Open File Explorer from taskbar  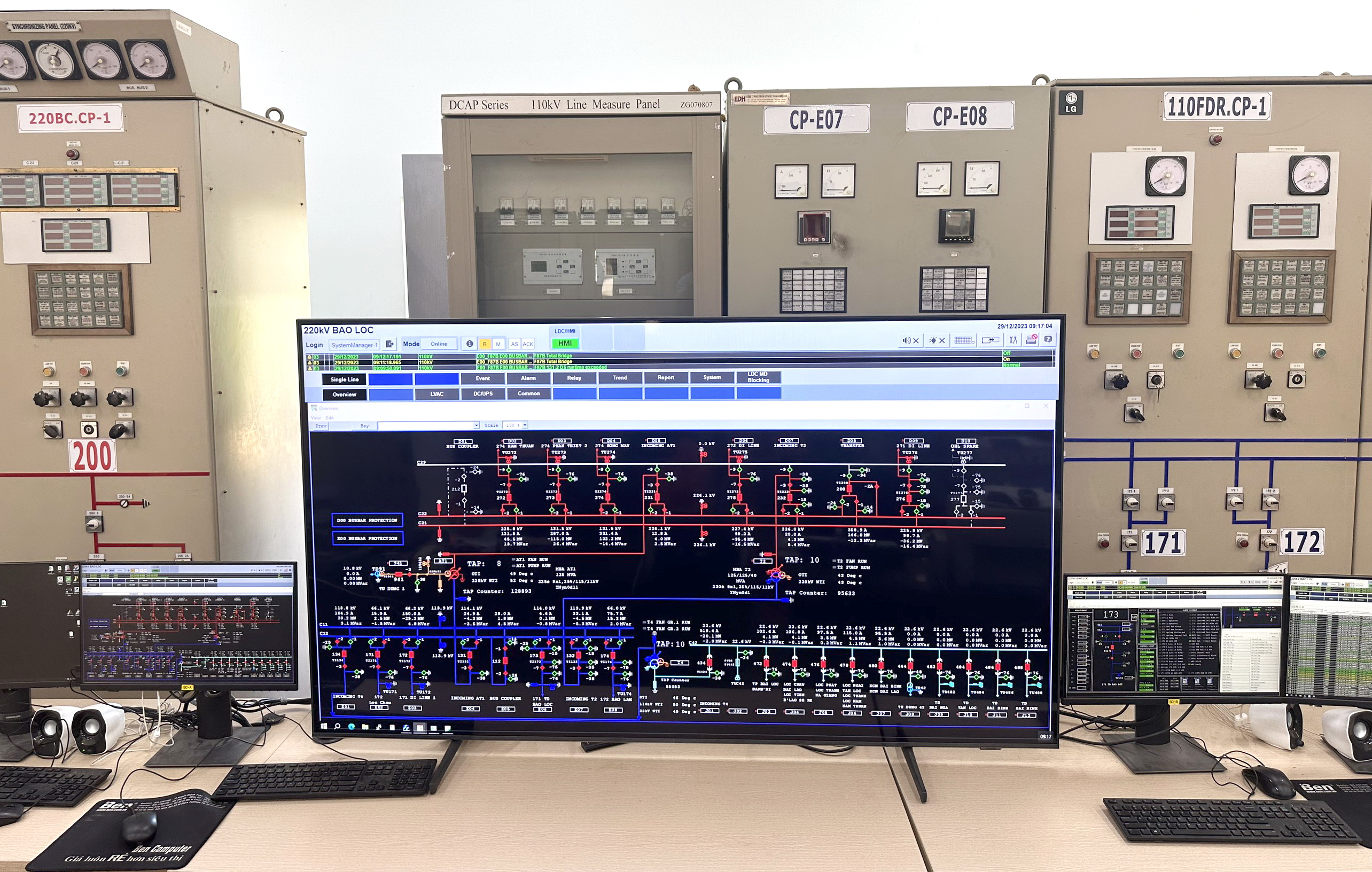click(x=365, y=727)
